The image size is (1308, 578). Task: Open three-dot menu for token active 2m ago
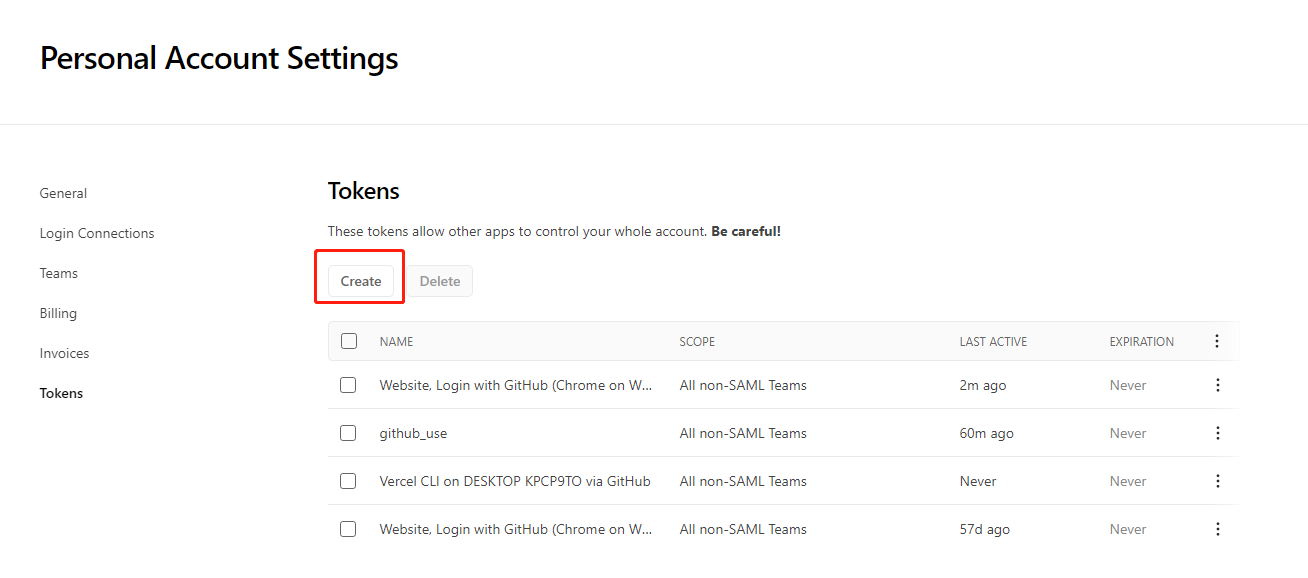click(1217, 385)
